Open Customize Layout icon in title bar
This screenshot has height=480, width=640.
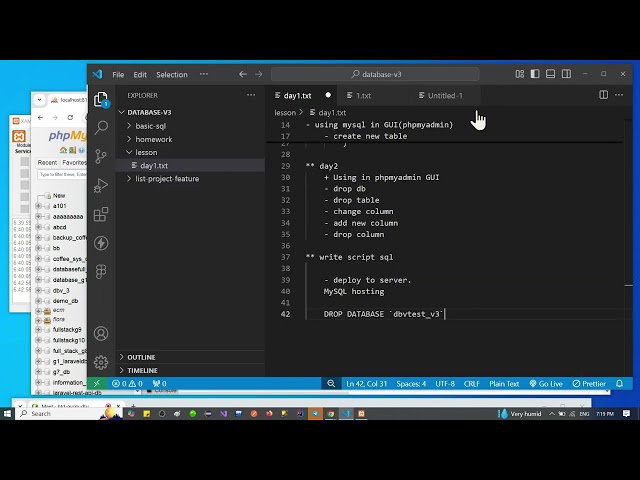pos(520,74)
